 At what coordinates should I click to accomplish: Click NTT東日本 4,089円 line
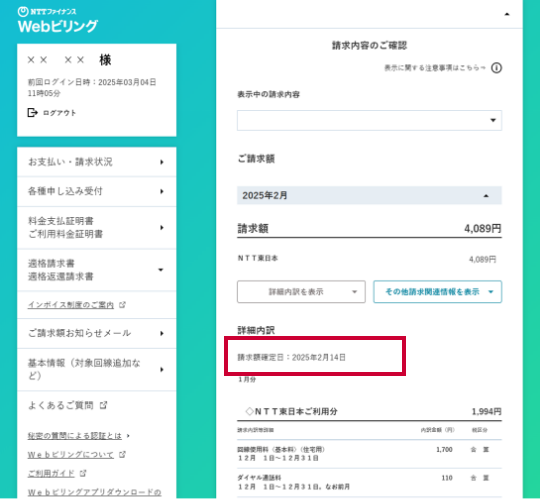point(369,259)
